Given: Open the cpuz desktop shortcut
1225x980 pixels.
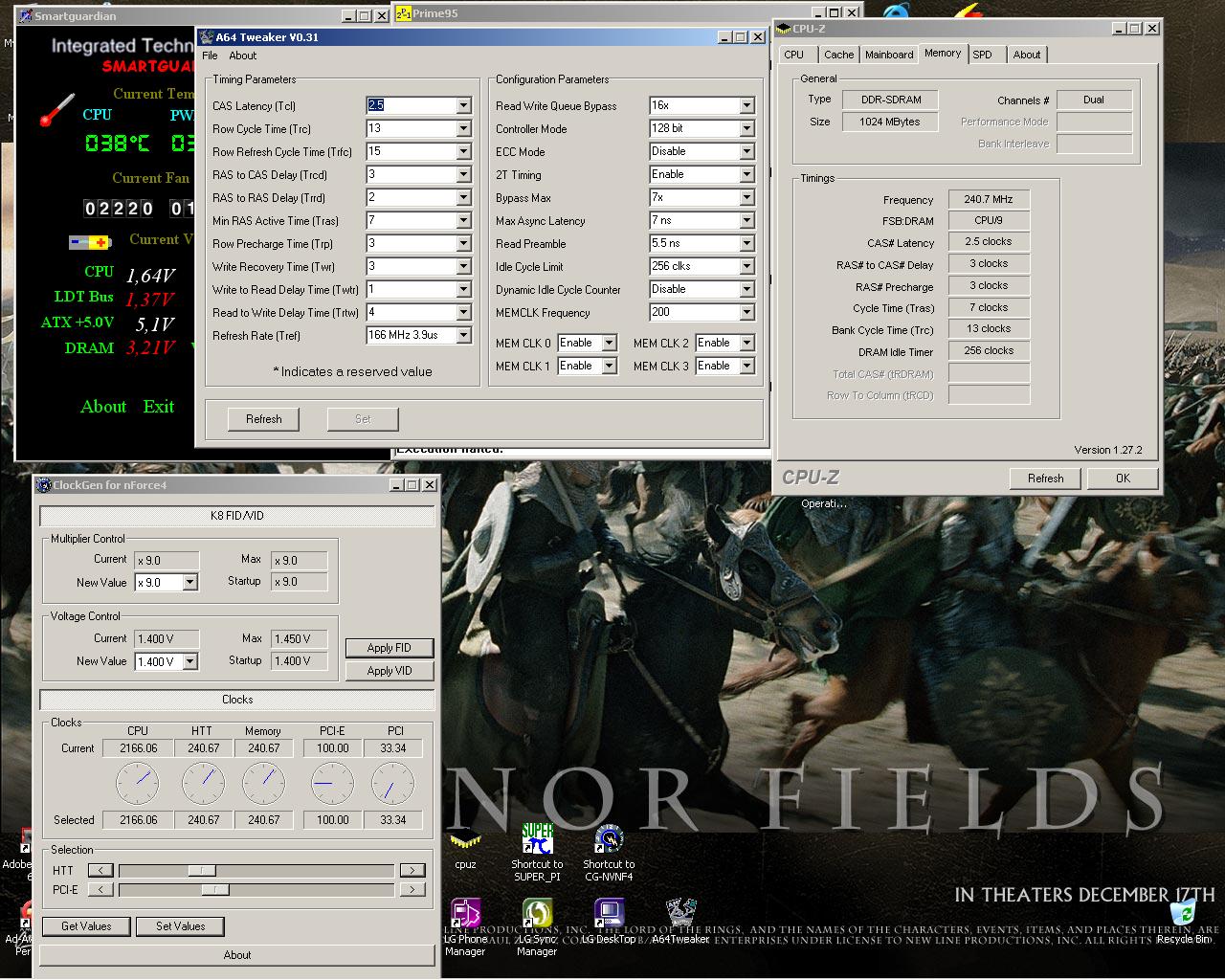Looking at the screenshot, I should (x=465, y=847).
